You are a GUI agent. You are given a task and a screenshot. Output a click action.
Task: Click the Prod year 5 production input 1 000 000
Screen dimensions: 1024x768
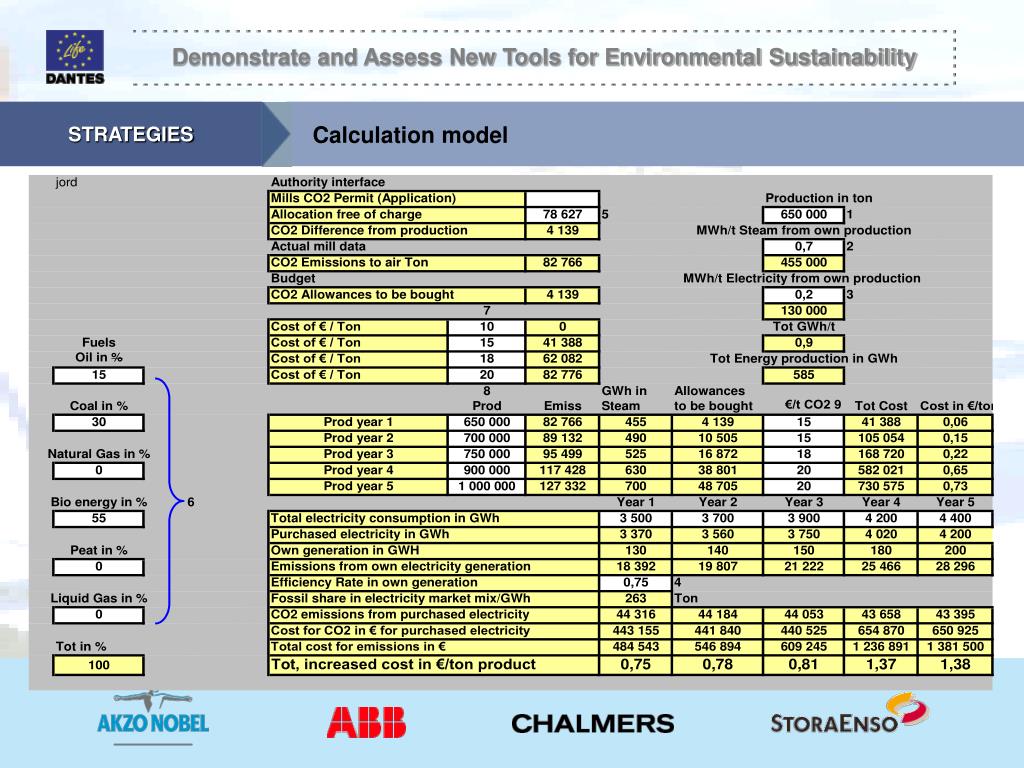coord(487,487)
